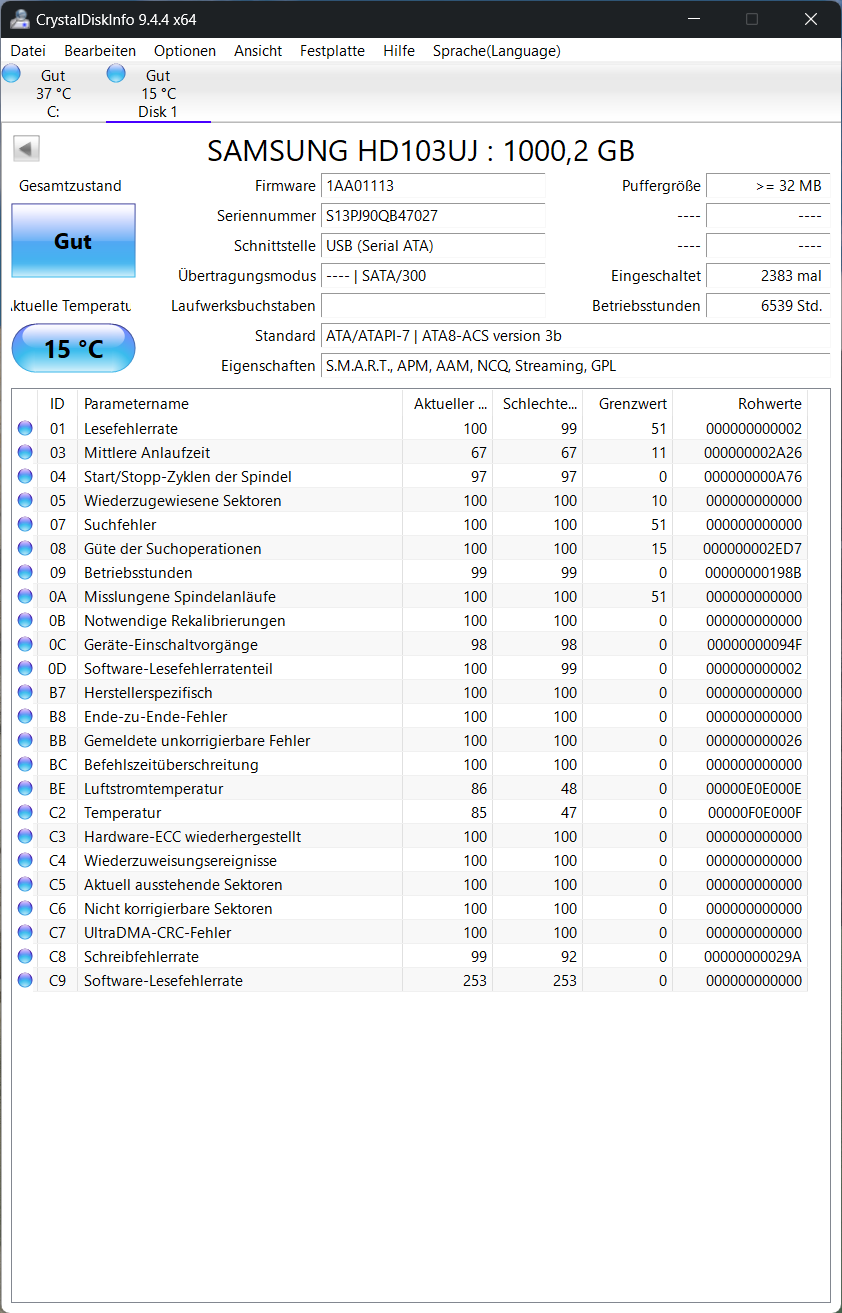Click status orb for Geräte-Einschaltvorgänge
The width and height of the screenshot is (842, 1313).
pos(25,644)
